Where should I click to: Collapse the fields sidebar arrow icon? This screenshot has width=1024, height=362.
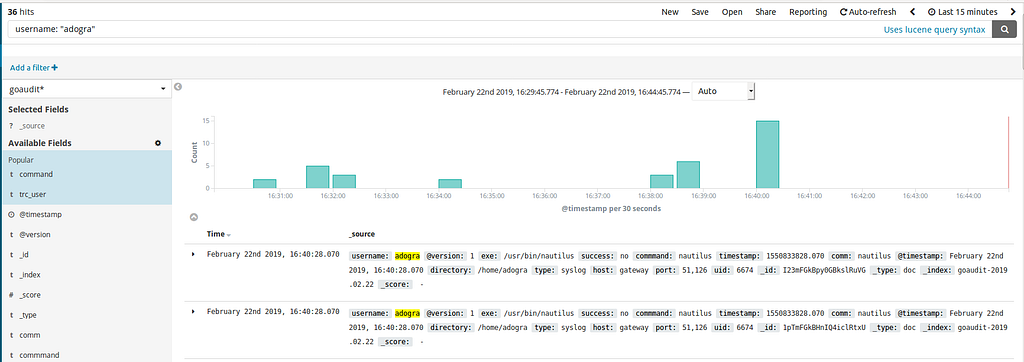click(178, 86)
